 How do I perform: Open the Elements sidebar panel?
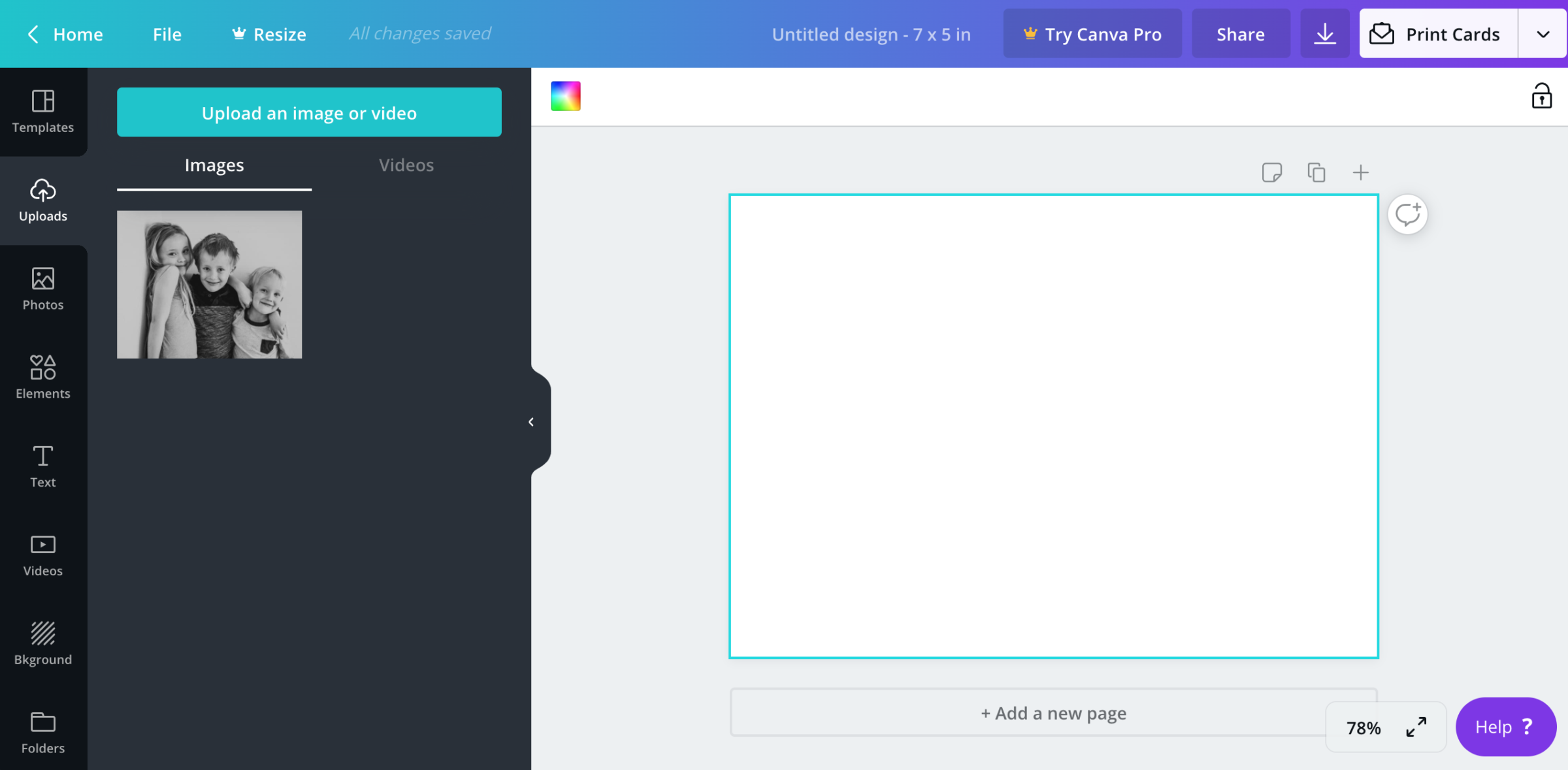click(43, 377)
